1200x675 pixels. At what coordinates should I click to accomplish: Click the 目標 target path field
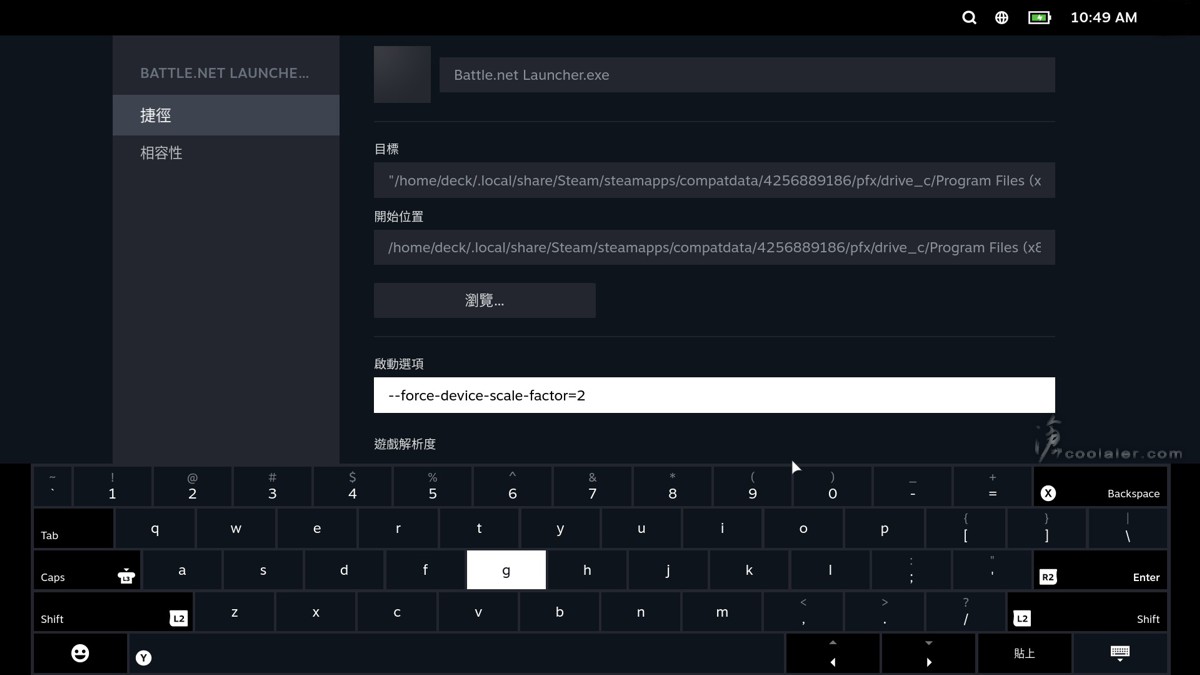pyautogui.click(x=714, y=181)
